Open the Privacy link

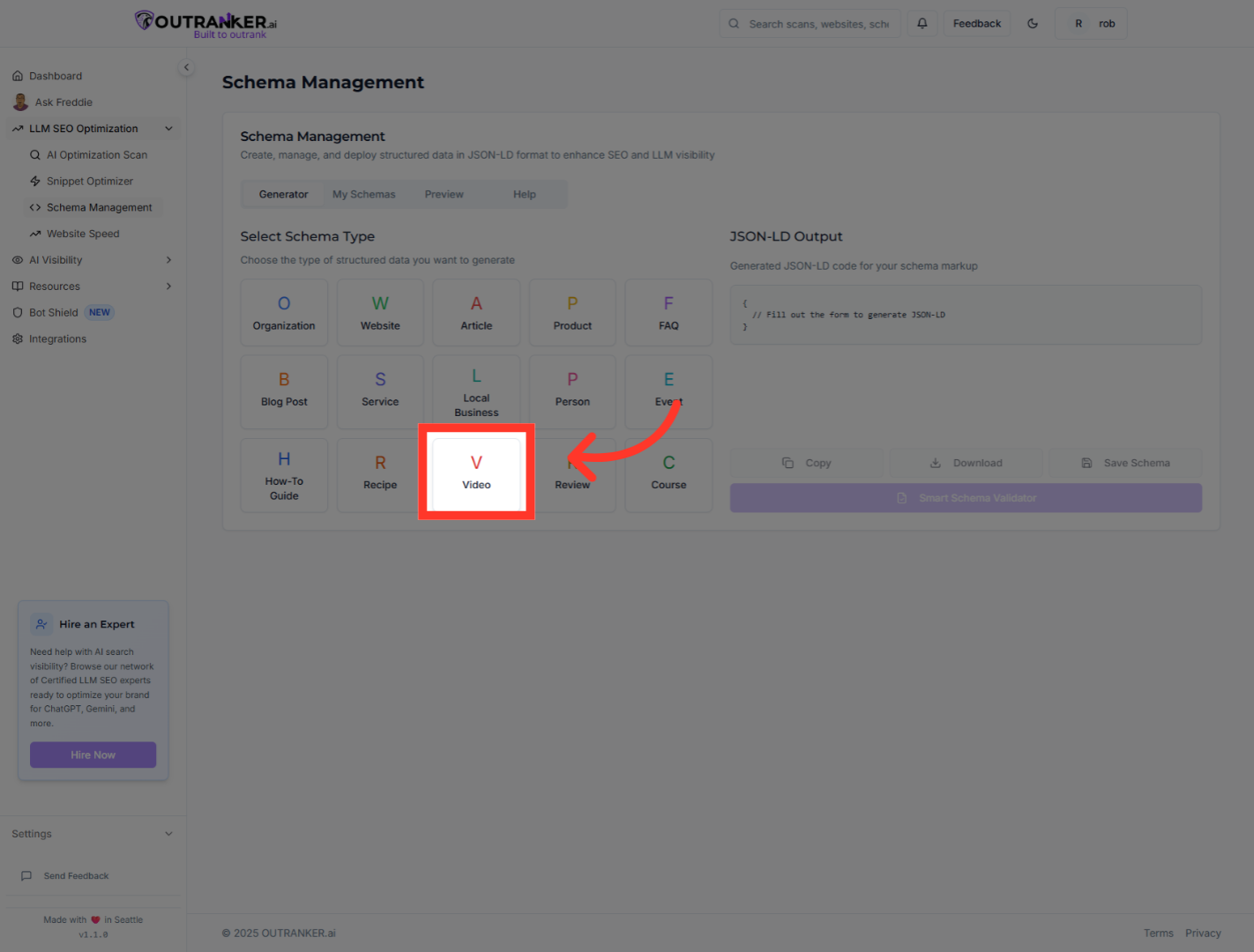(1203, 933)
